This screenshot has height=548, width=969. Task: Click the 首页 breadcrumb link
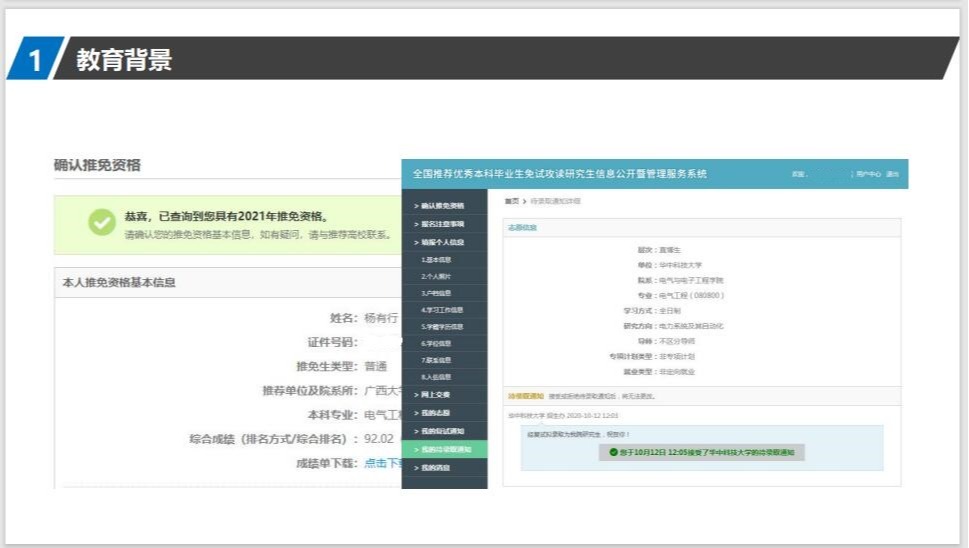[511, 201]
